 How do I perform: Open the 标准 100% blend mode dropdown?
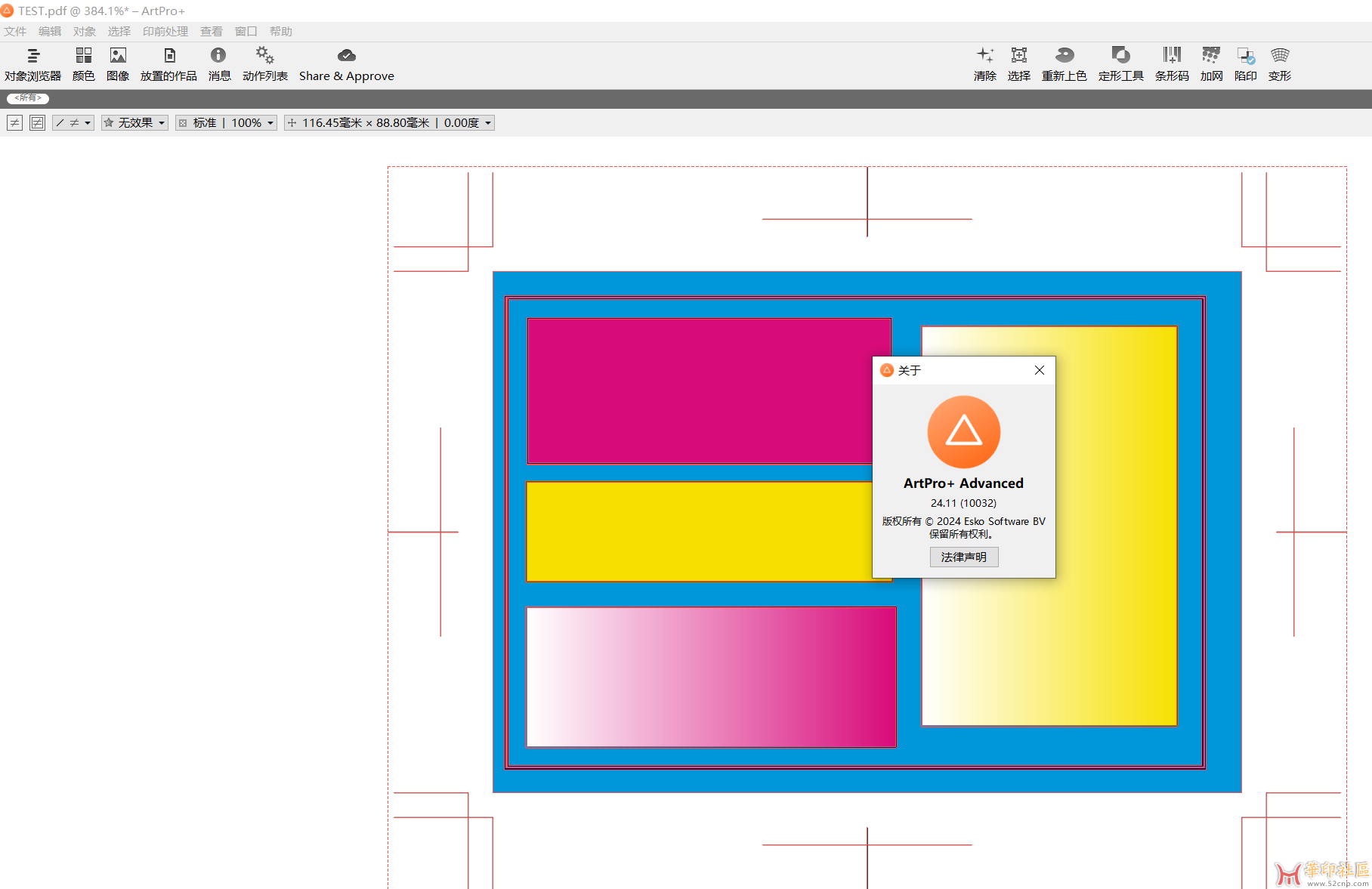point(226,123)
